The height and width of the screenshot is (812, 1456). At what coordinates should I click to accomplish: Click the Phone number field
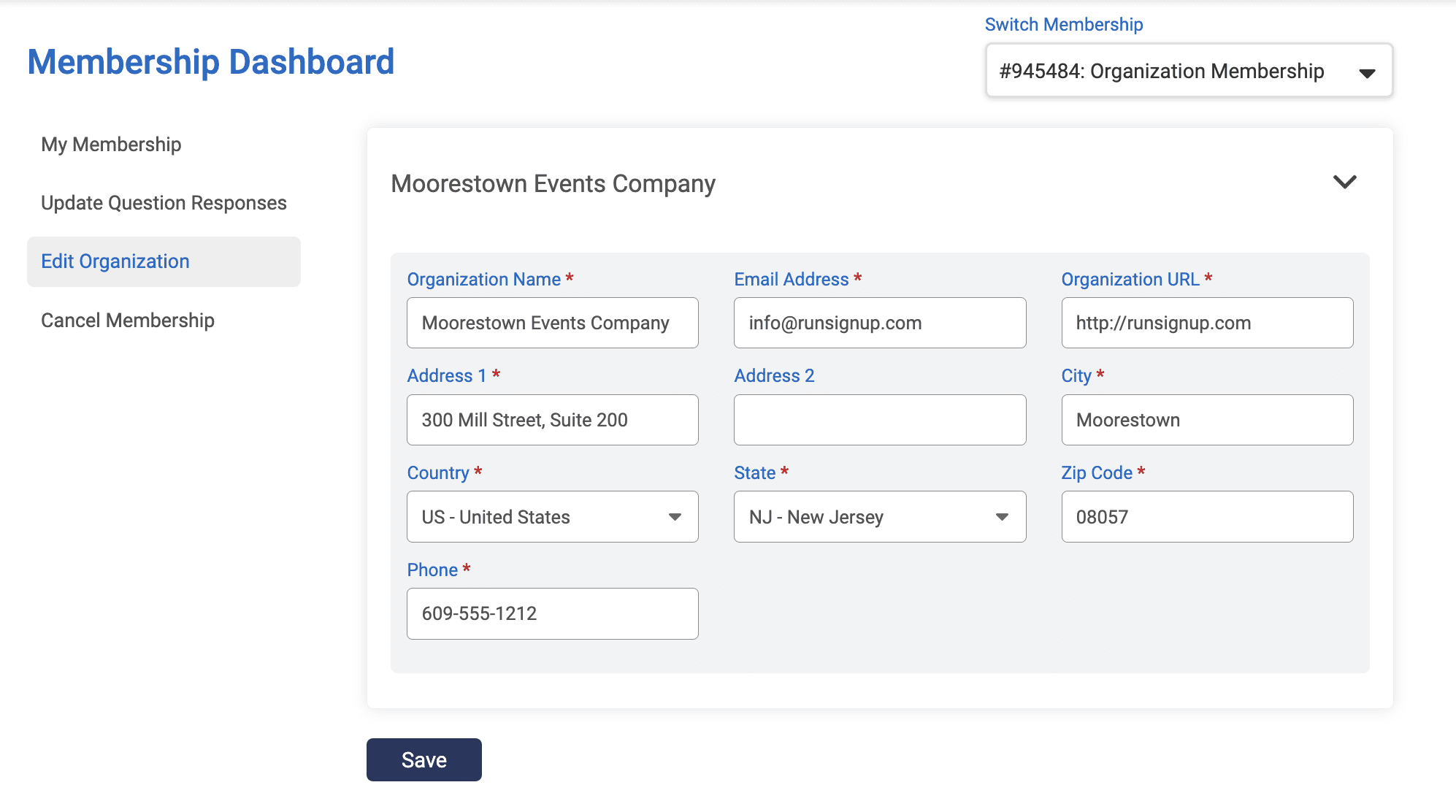point(552,613)
